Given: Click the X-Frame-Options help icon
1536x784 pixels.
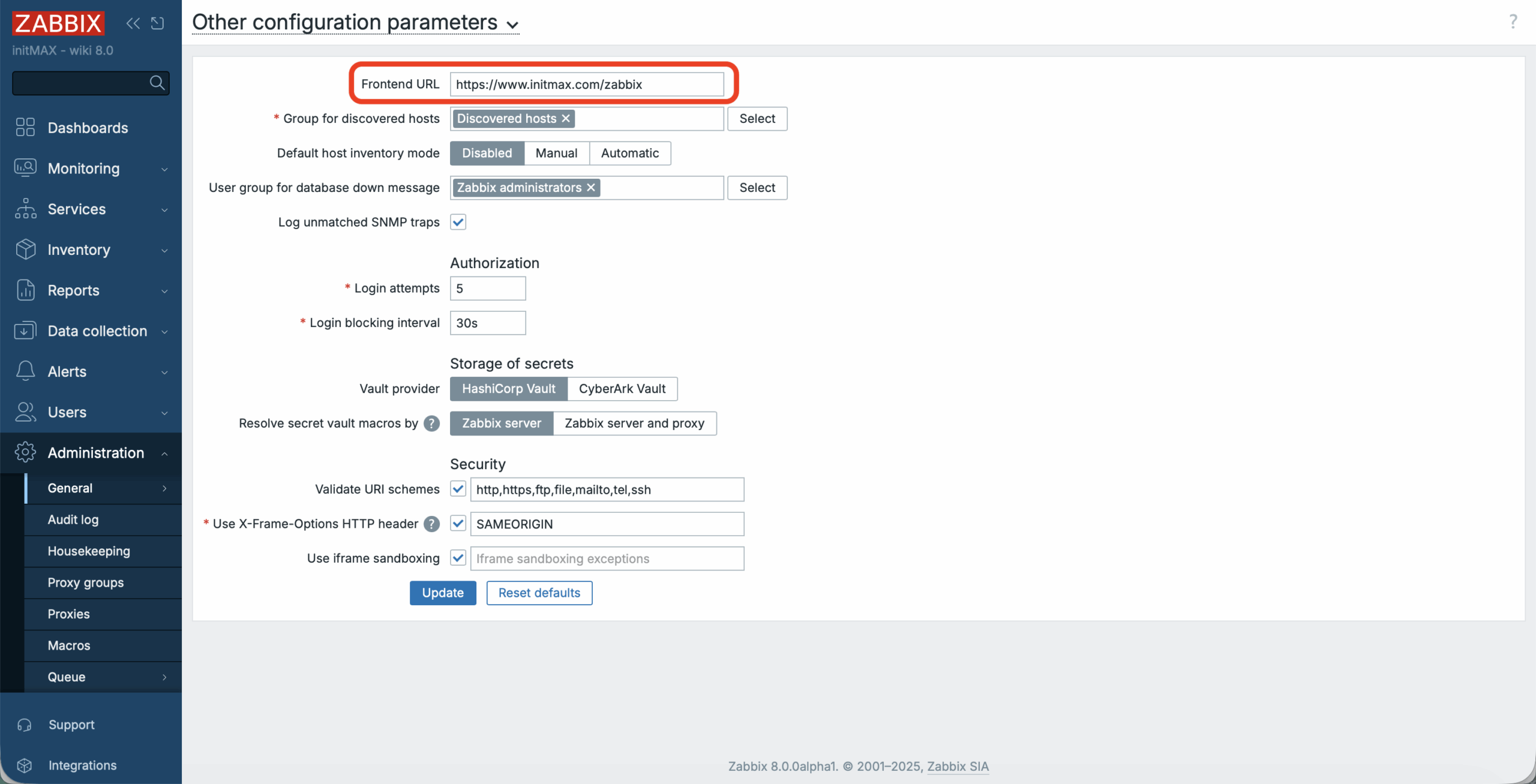Looking at the screenshot, I should [431, 524].
